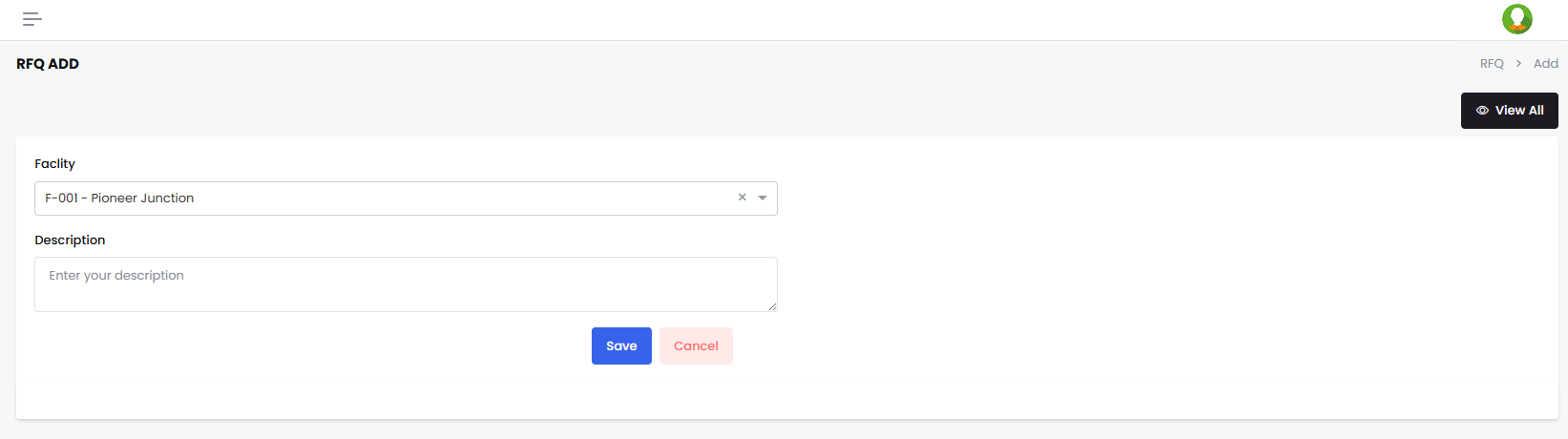Click the Add breadcrumb item
The image size is (1568, 439).
(x=1545, y=64)
